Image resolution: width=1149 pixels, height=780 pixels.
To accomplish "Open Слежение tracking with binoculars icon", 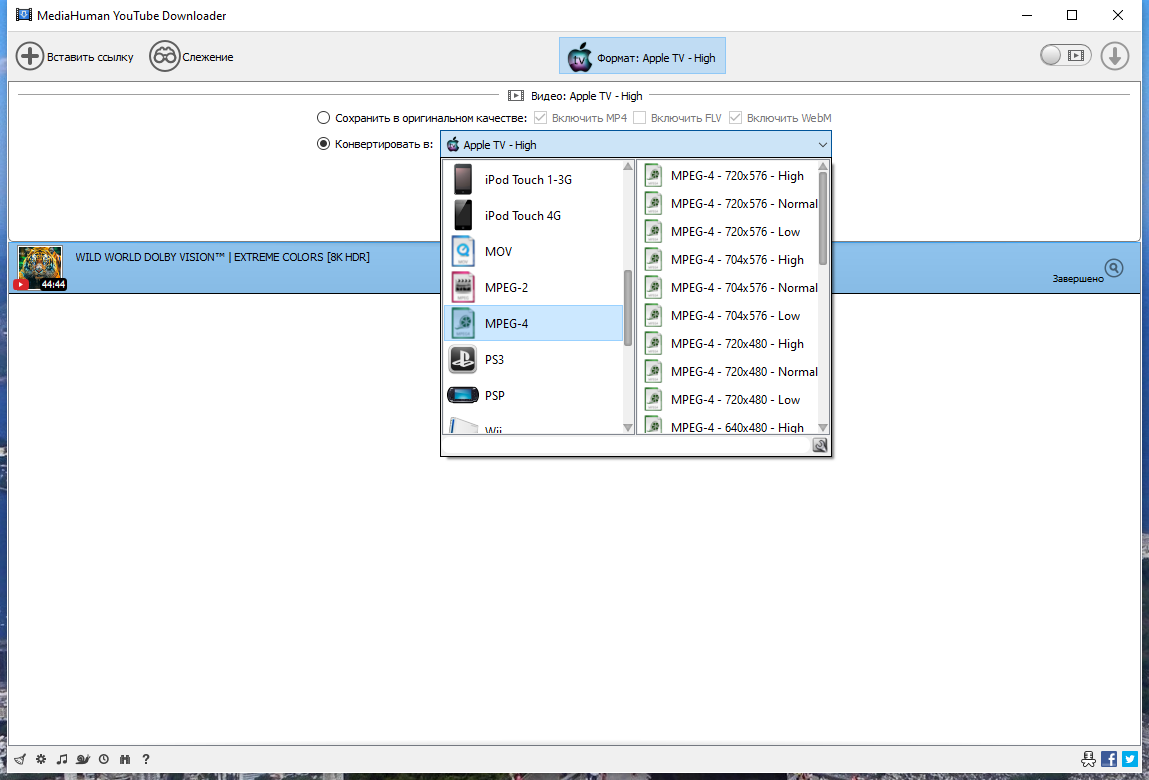I will tap(192, 56).
